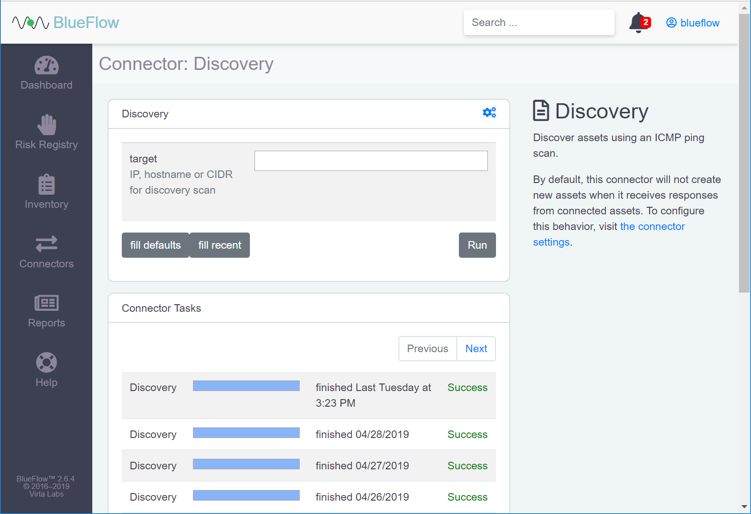Image resolution: width=751 pixels, height=514 pixels.
Task: Click the BlueFlow logo
Action: point(66,22)
